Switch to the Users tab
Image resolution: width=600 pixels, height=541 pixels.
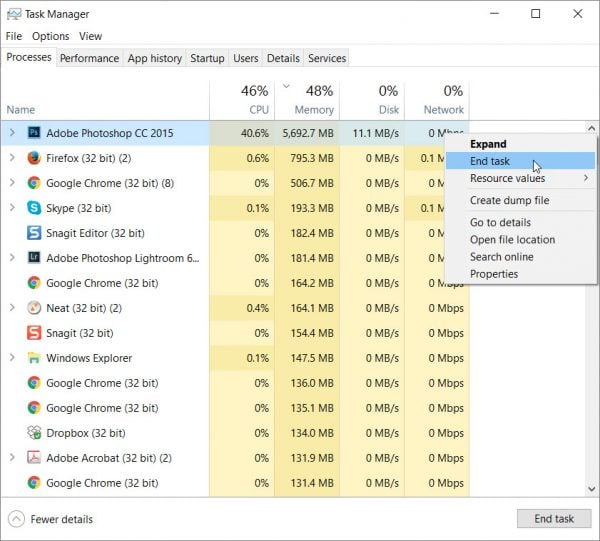(x=246, y=58)
